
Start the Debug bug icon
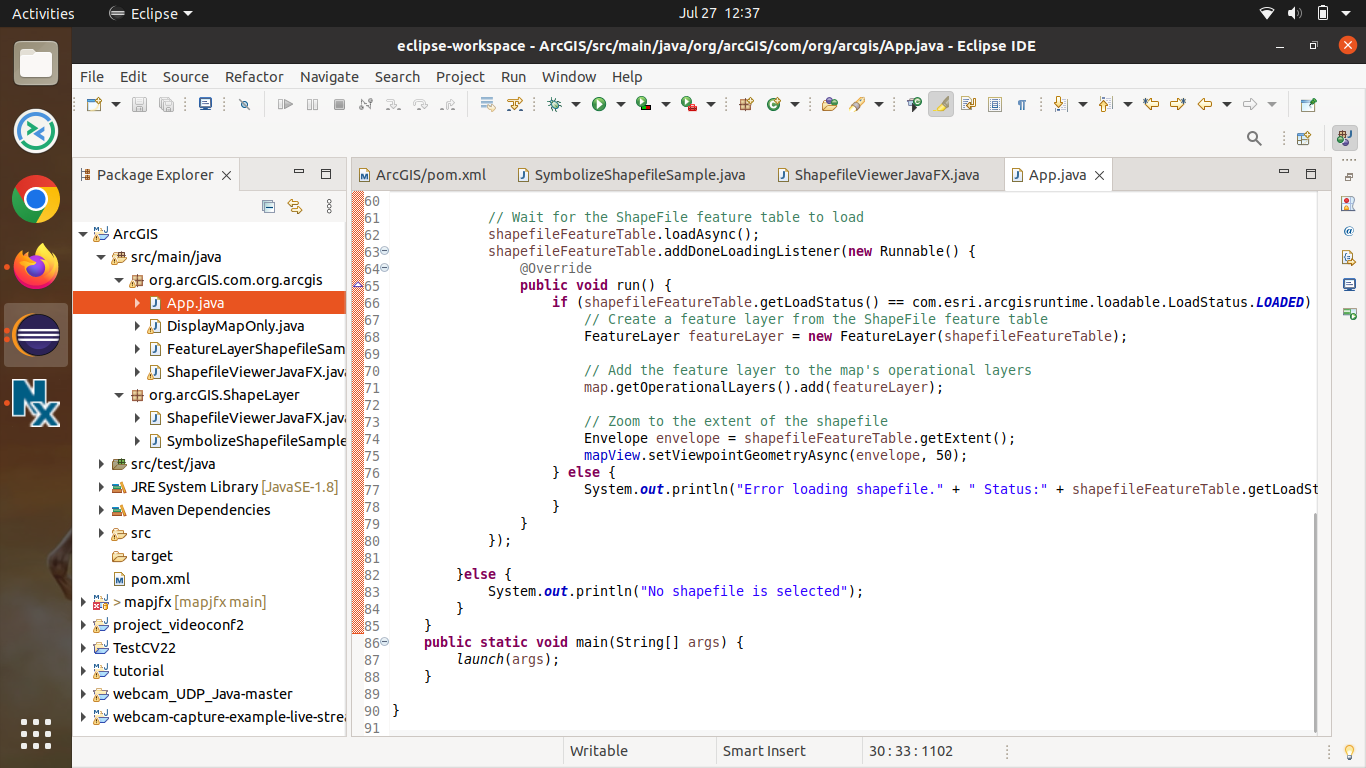click(x=554, y=104)
